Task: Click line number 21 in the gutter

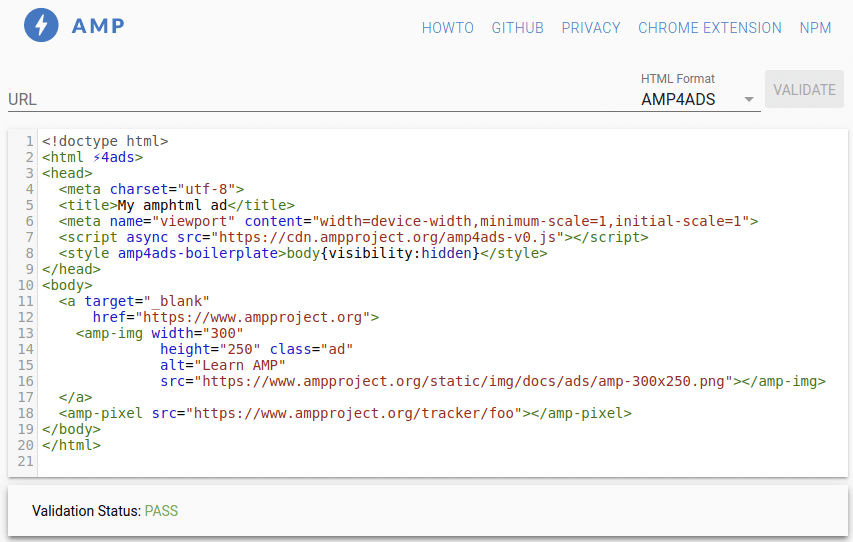Action: pos(26,461)
